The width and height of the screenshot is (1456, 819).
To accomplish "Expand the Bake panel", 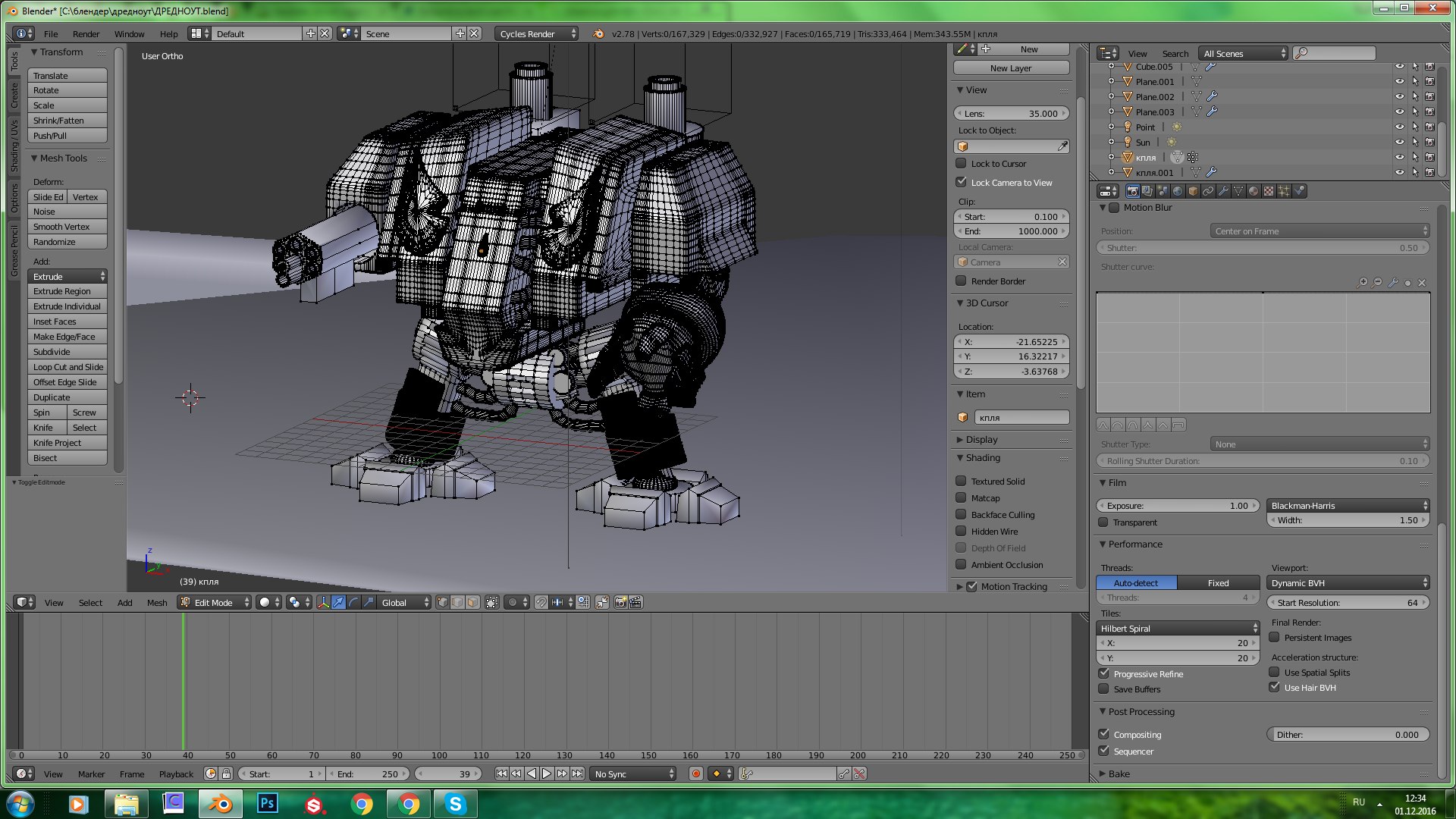I will pos(1119,774).
